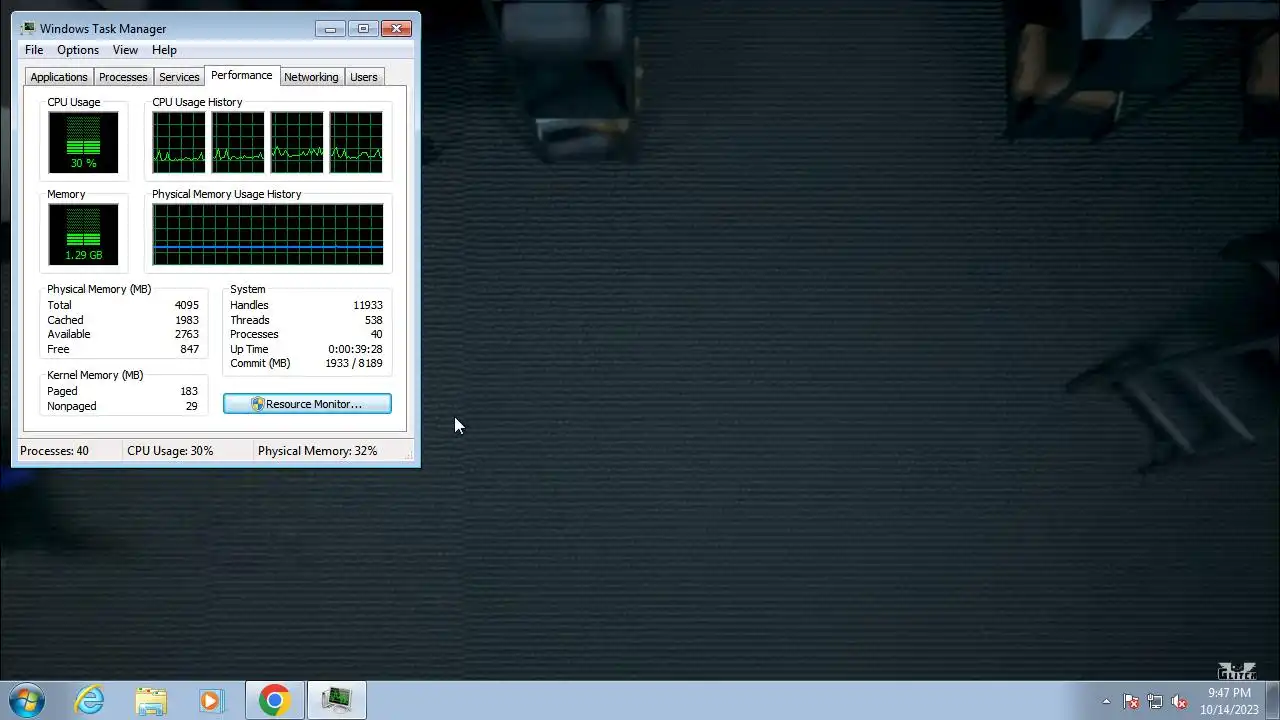Click the Commit value 1933 / 8189
Viewport: 1280px width, 720px height.
tap(354, 363)
